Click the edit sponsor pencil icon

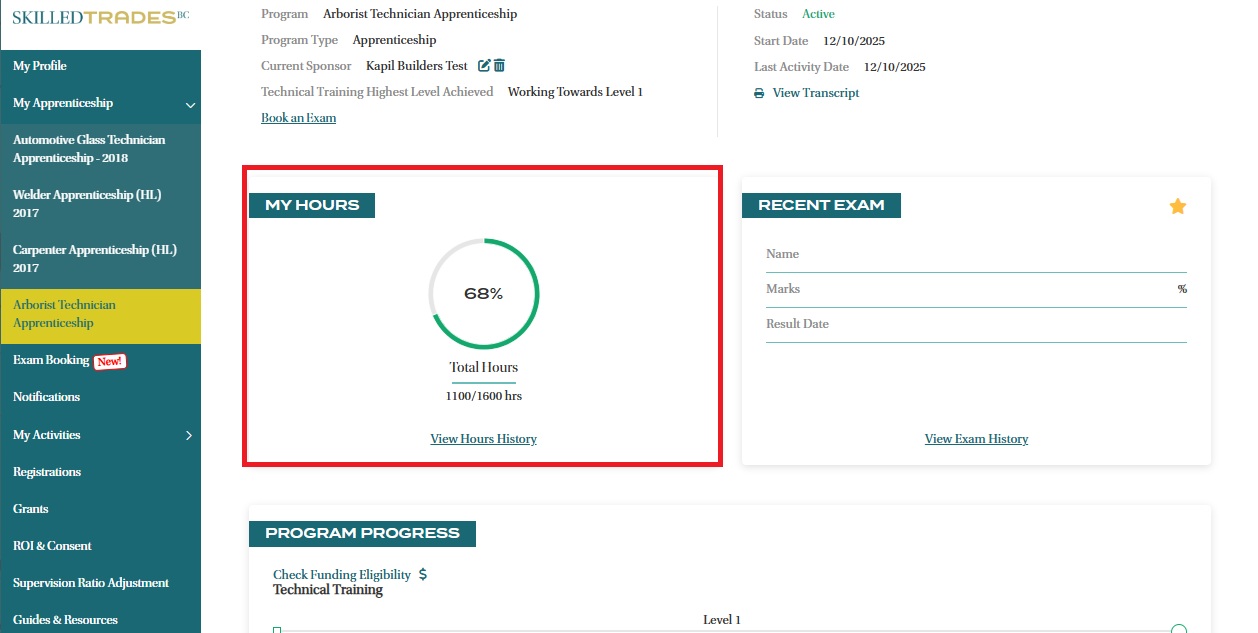pyautogui.click(x=484, y=66)
